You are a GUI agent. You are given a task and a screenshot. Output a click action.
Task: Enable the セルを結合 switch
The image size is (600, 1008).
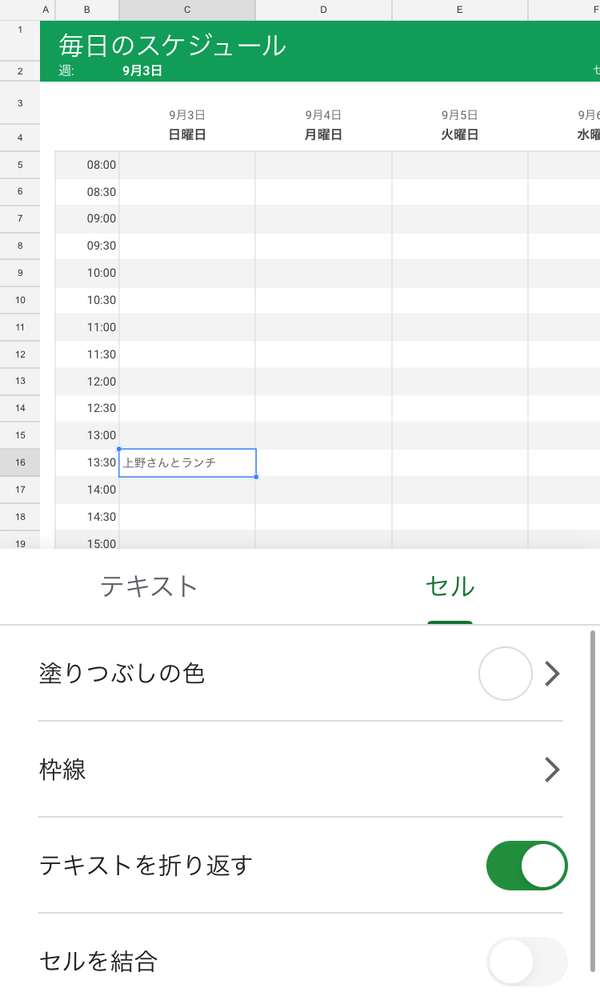pyautogui.click(x=527, y=961)
